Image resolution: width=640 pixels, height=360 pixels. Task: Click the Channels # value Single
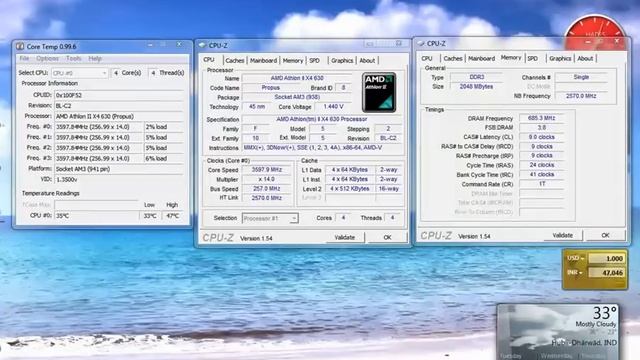point(581,77)
